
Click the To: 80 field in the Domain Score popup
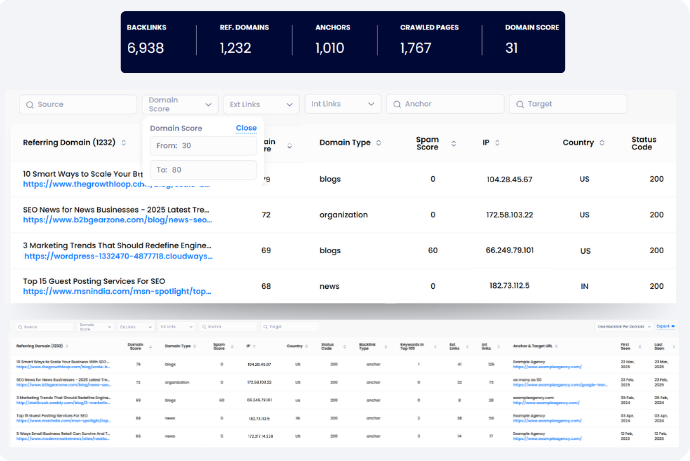pyautogui.click(x=203, y=170)
